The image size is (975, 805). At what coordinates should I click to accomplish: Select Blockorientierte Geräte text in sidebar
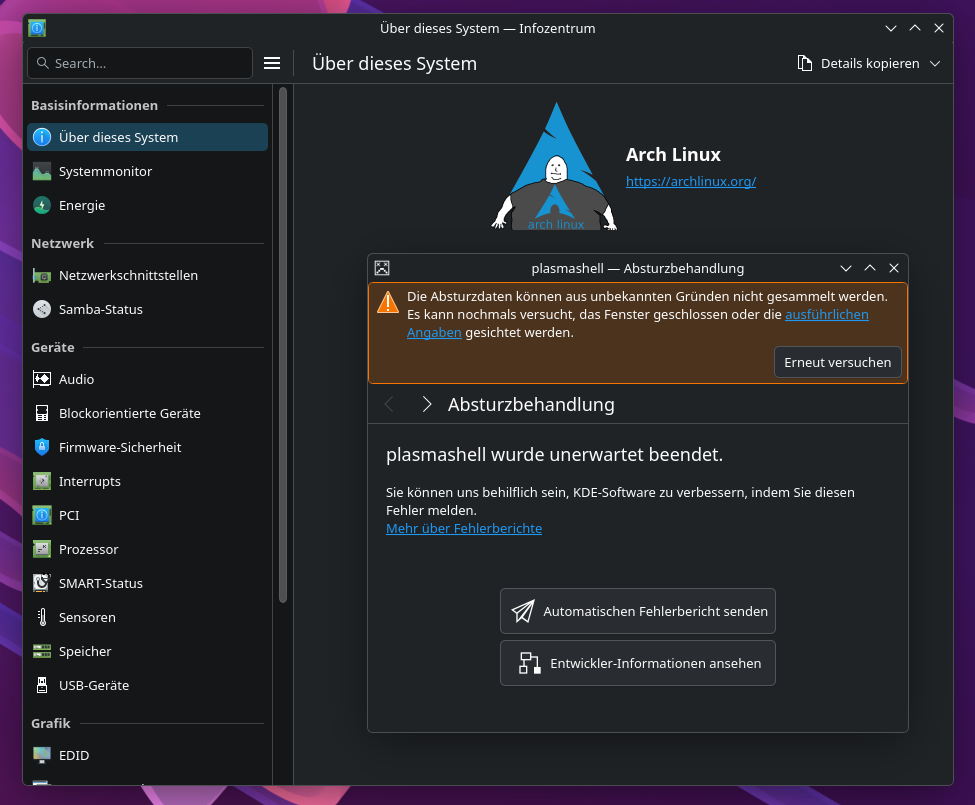click(x=129, y=413)
